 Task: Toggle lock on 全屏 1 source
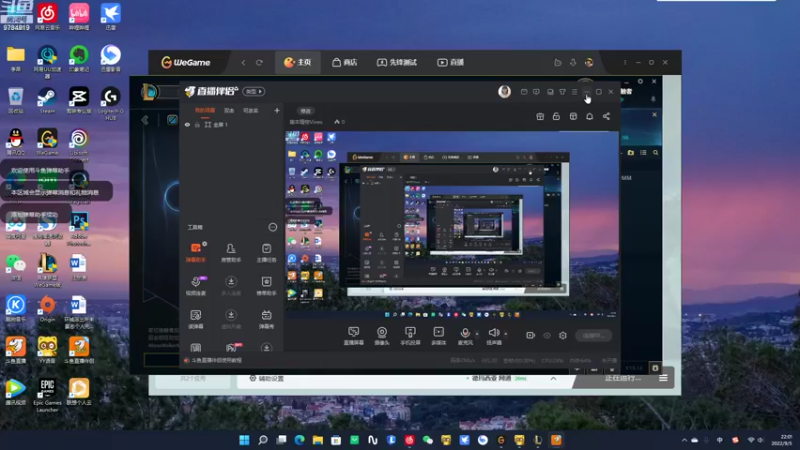pos(197,124)
